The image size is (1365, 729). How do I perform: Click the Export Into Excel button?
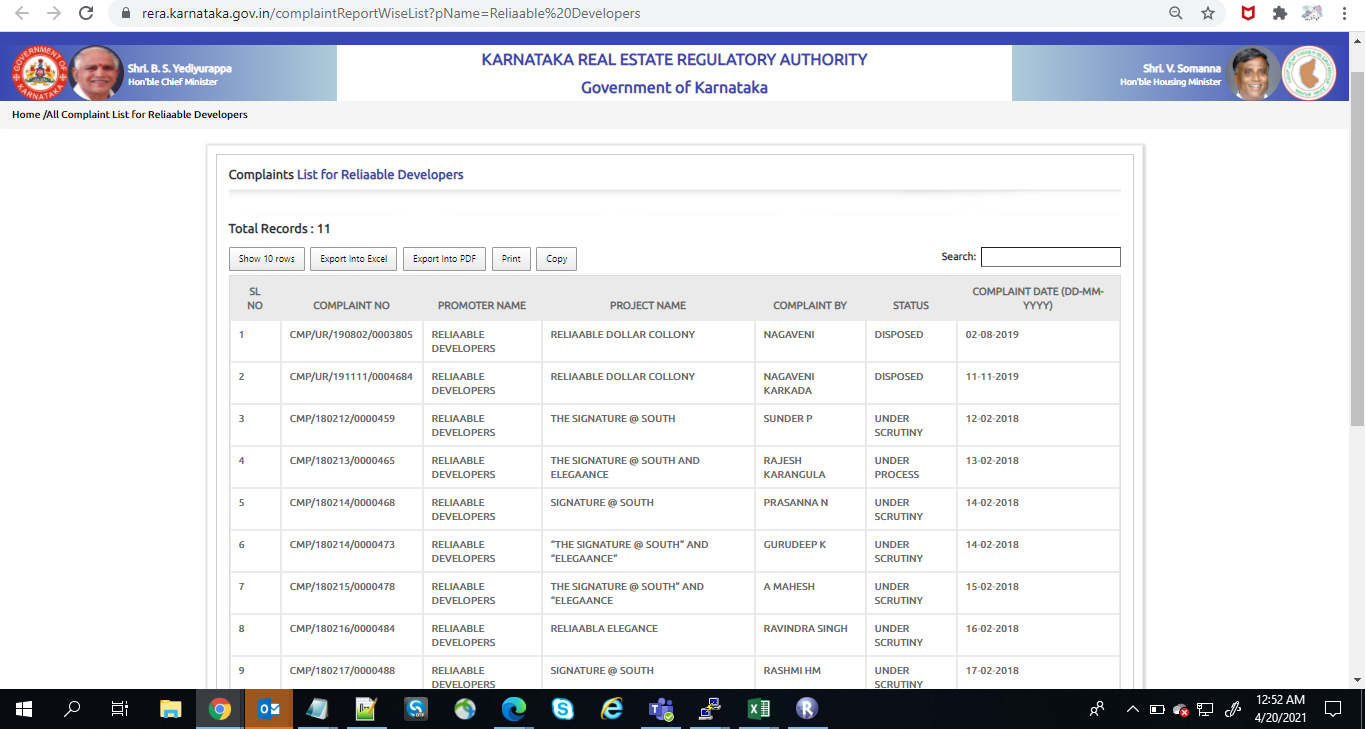coord(353,259)
